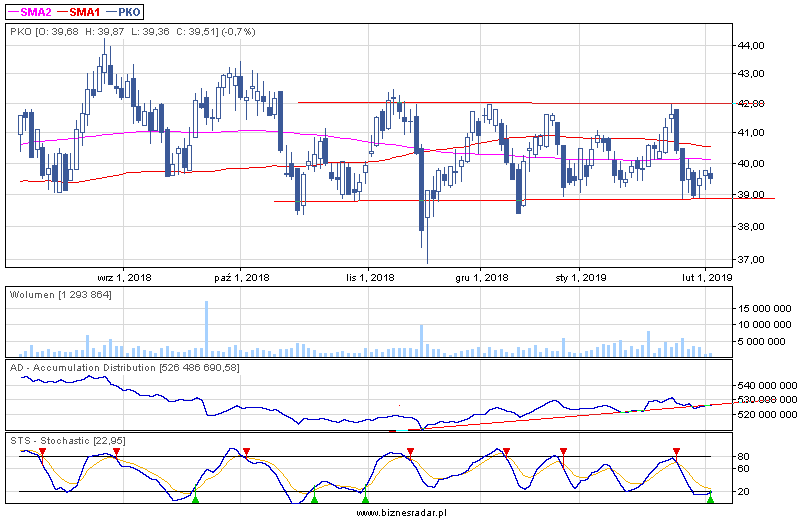Click the rightmost red stochastic sell marker
800x520 pixels.
(x=677, y=452)
